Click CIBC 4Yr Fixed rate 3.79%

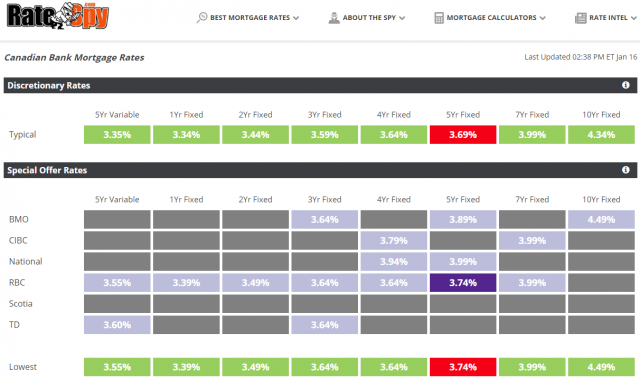pos(393,240)
